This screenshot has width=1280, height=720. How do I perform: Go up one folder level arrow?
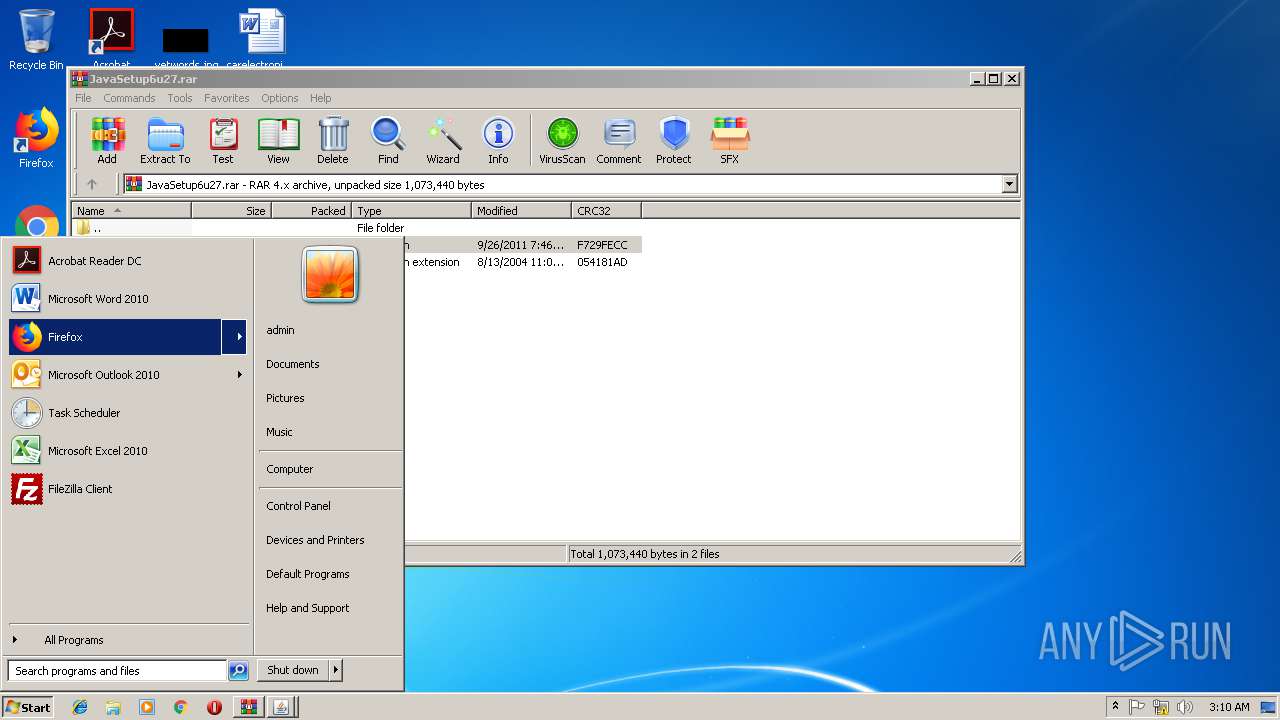(92, 184)
